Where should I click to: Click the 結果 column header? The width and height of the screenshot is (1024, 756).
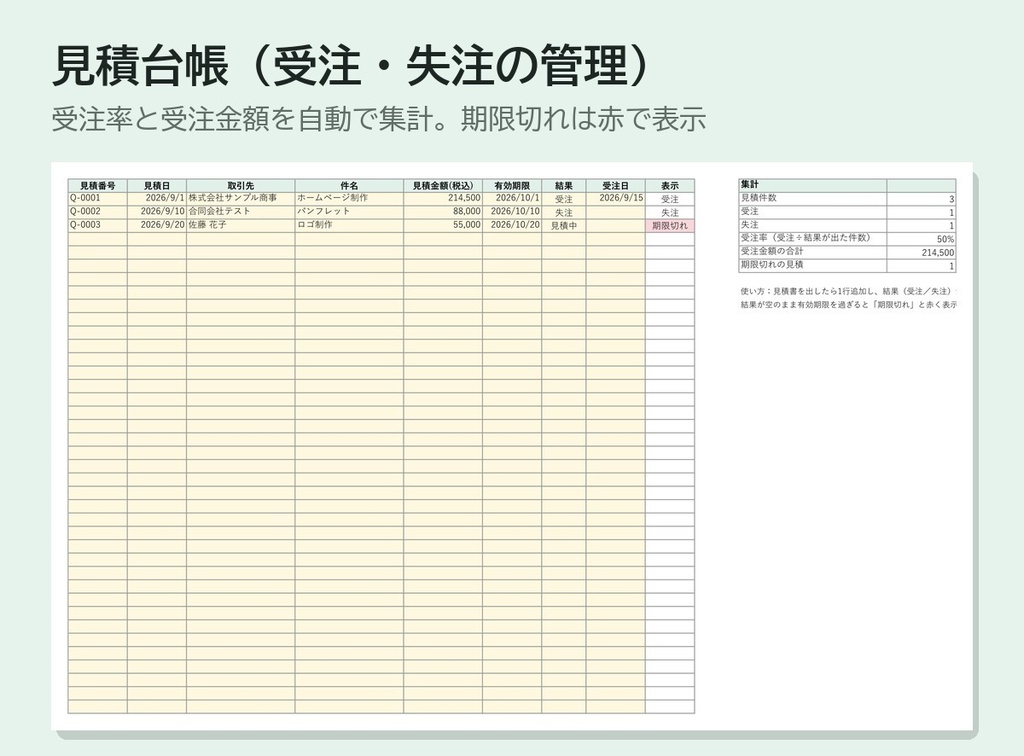click(x=564, y=185)
